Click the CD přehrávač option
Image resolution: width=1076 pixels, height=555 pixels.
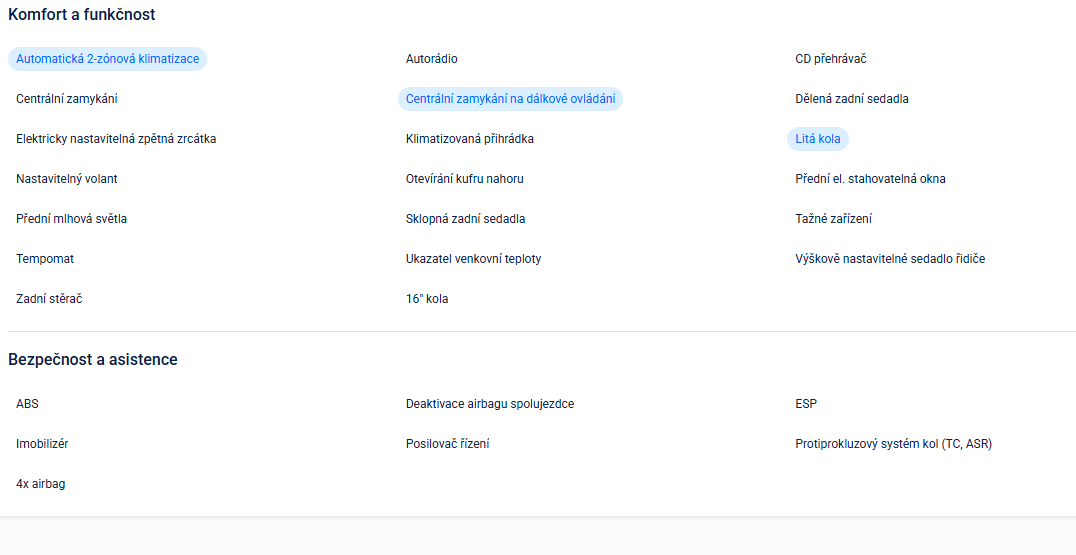point(830,59)
